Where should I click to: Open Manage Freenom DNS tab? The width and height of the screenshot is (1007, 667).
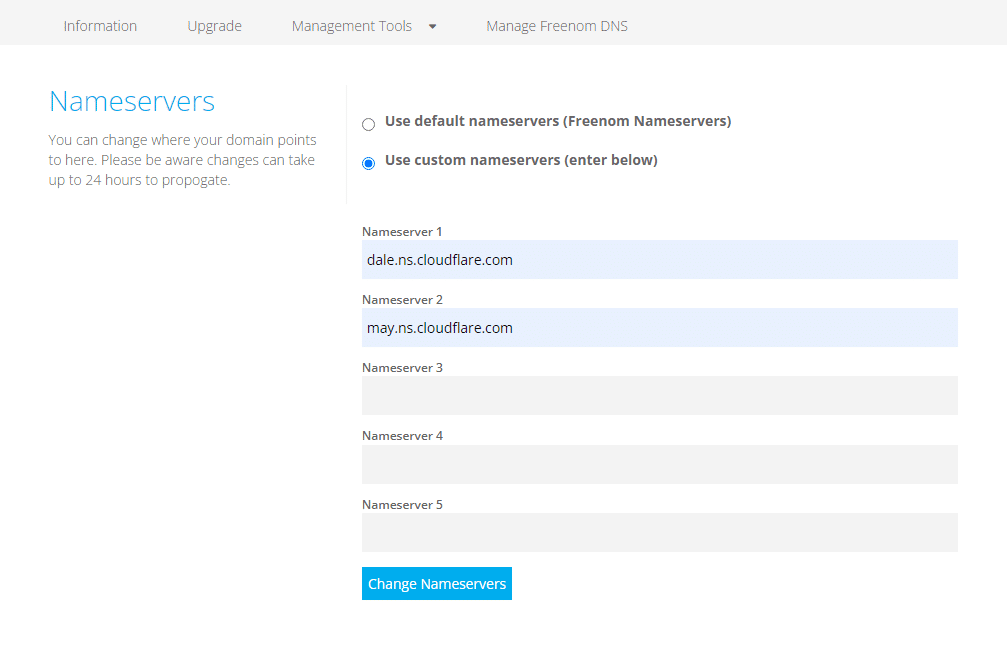click(x=557, y=26)
